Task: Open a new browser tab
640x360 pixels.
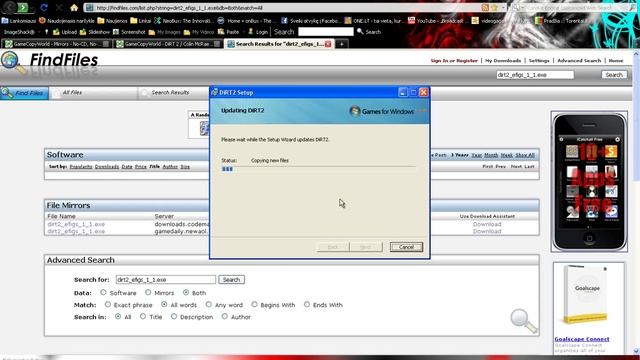Action: click(342, 44)
